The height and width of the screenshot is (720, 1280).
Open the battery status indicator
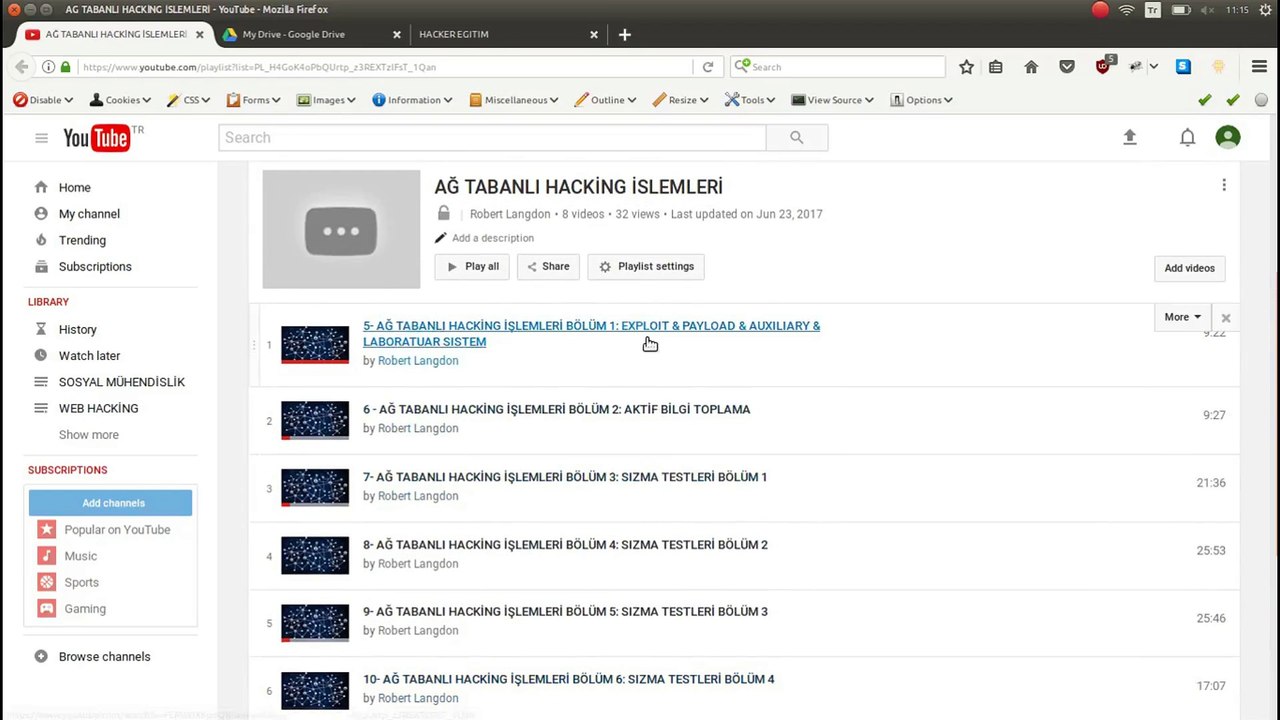[1180, 10]
